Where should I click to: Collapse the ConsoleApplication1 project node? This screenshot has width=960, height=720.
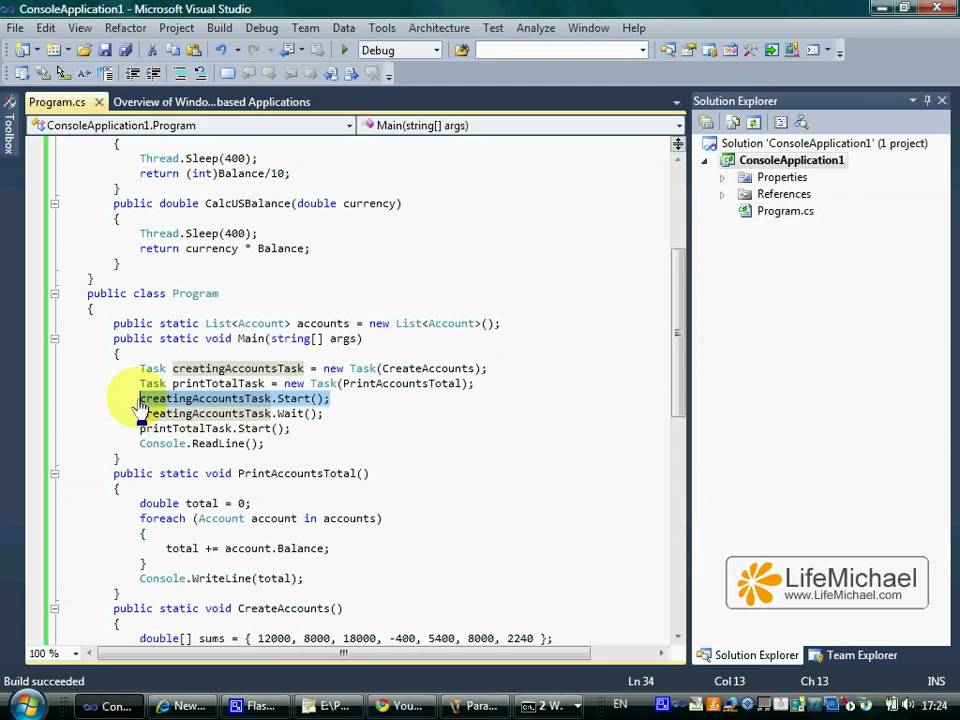pos(705,161)
